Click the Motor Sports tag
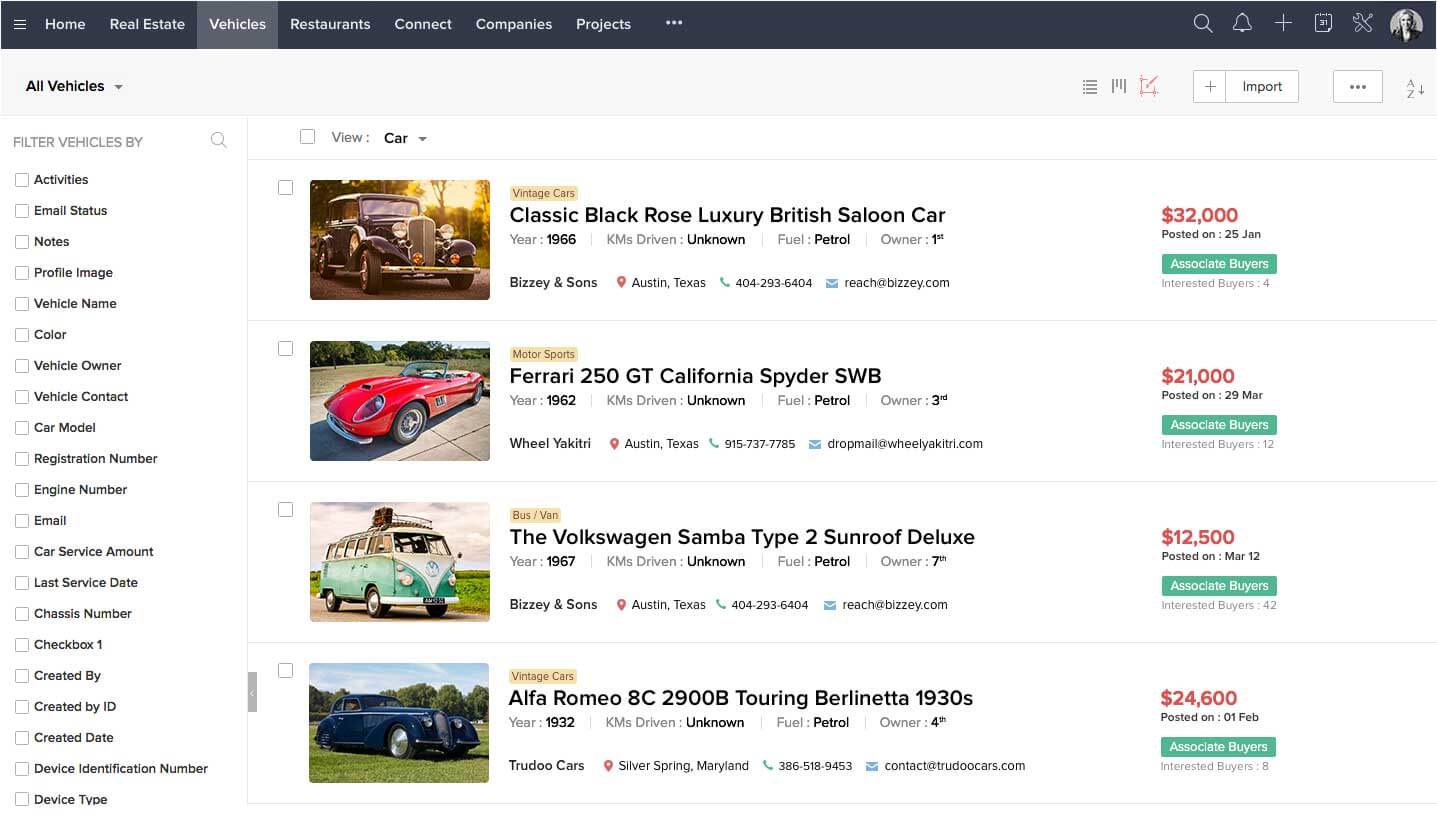 tap(543, 354)
